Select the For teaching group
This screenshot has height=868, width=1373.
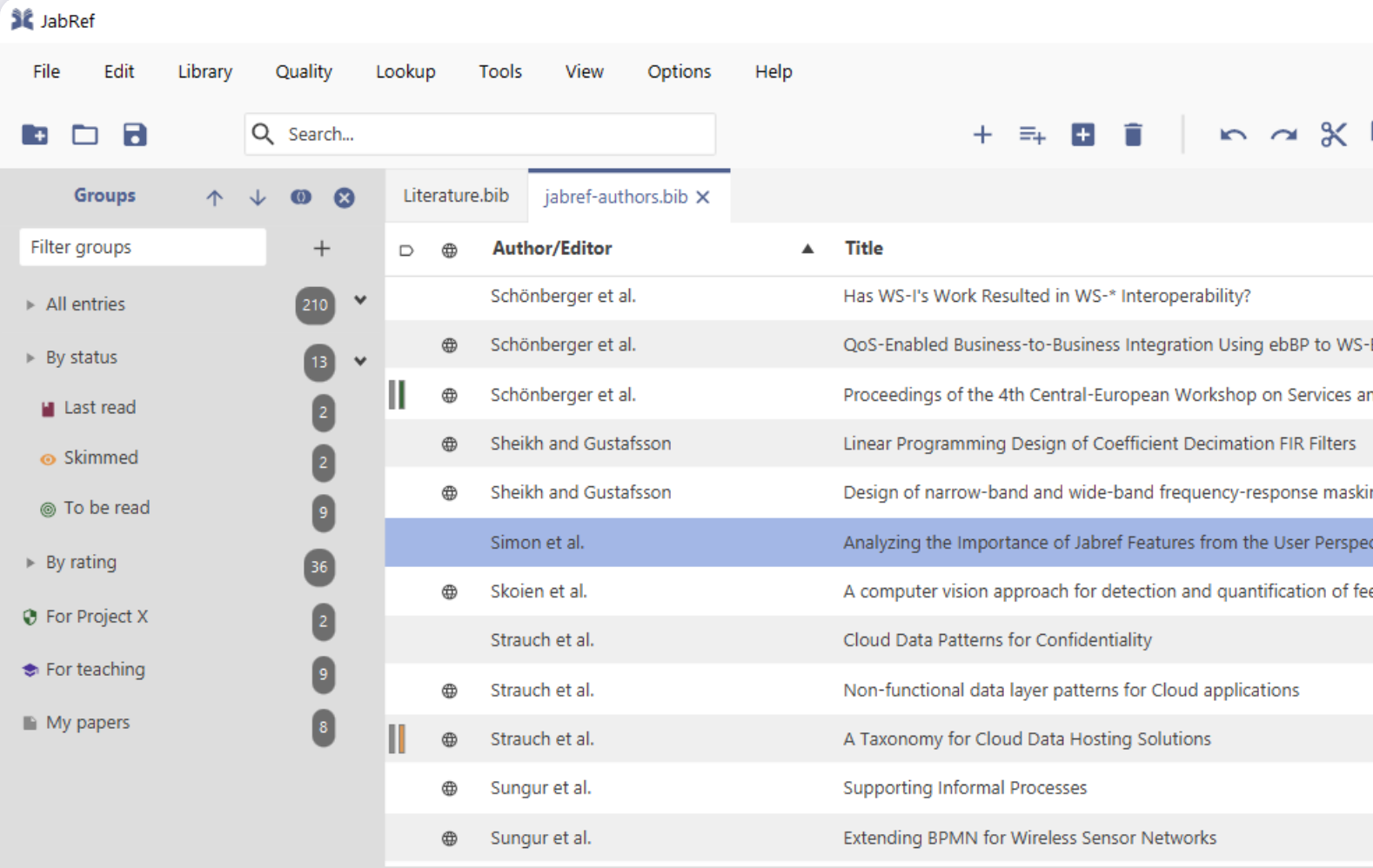96,670
